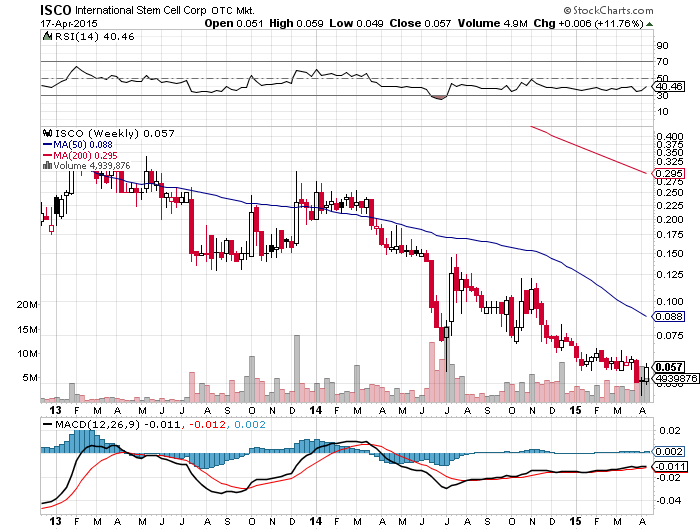The width and height of the screenshot is (700, 530).
Task: Click the bold 0.057 last price tag
Action: tap(669, 367)
